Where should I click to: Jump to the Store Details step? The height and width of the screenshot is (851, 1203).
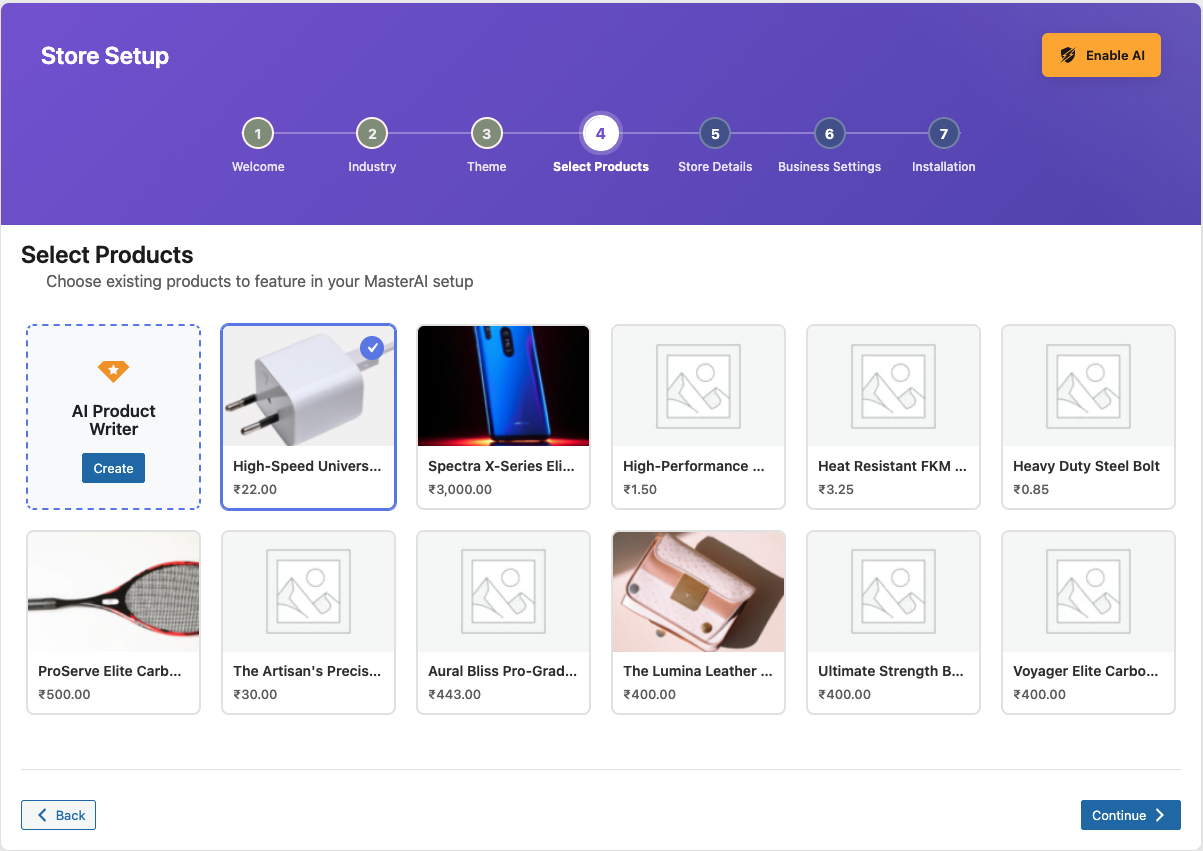click(x=715, y=133)
